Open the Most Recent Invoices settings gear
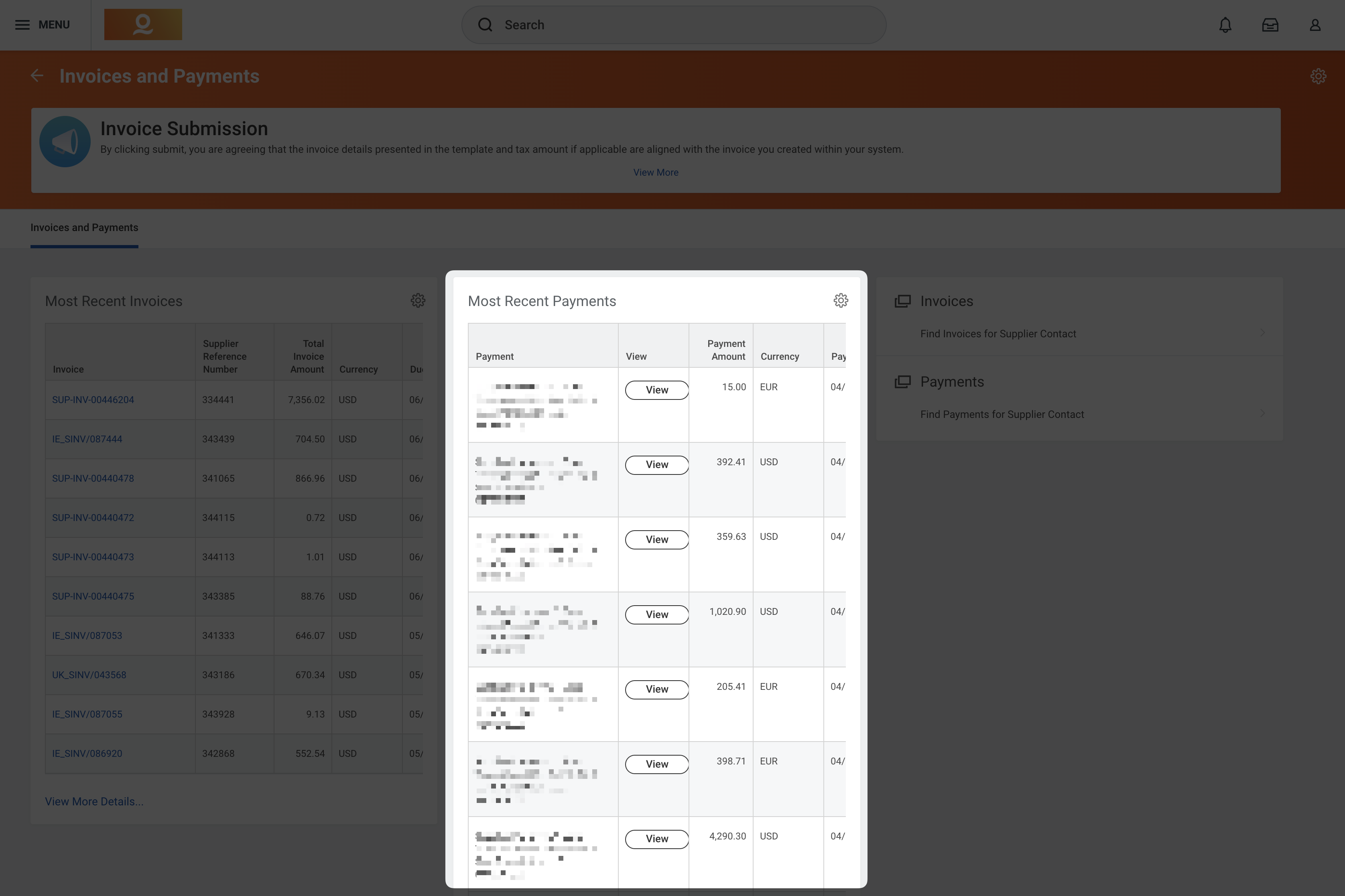This screenshot has width=1345, height=896. pyautogui.click(x=418, y=300)
